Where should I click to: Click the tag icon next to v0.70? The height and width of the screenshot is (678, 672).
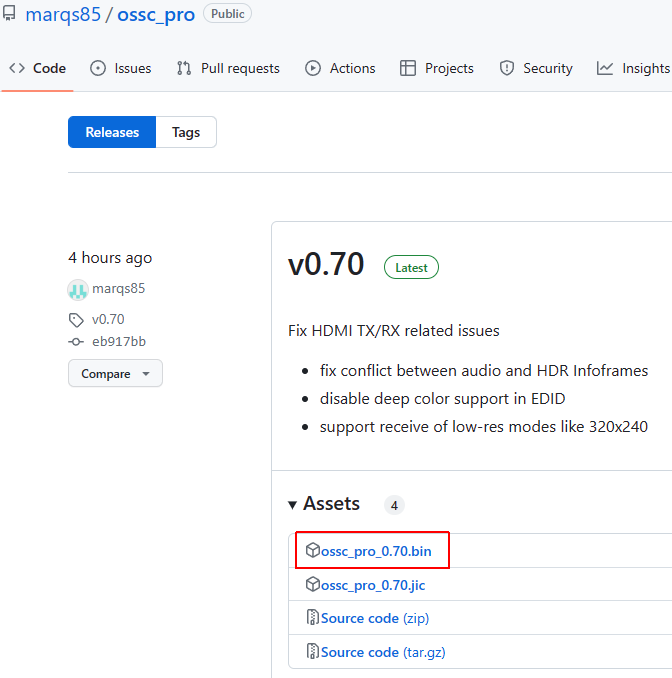[x=76, y=320]
